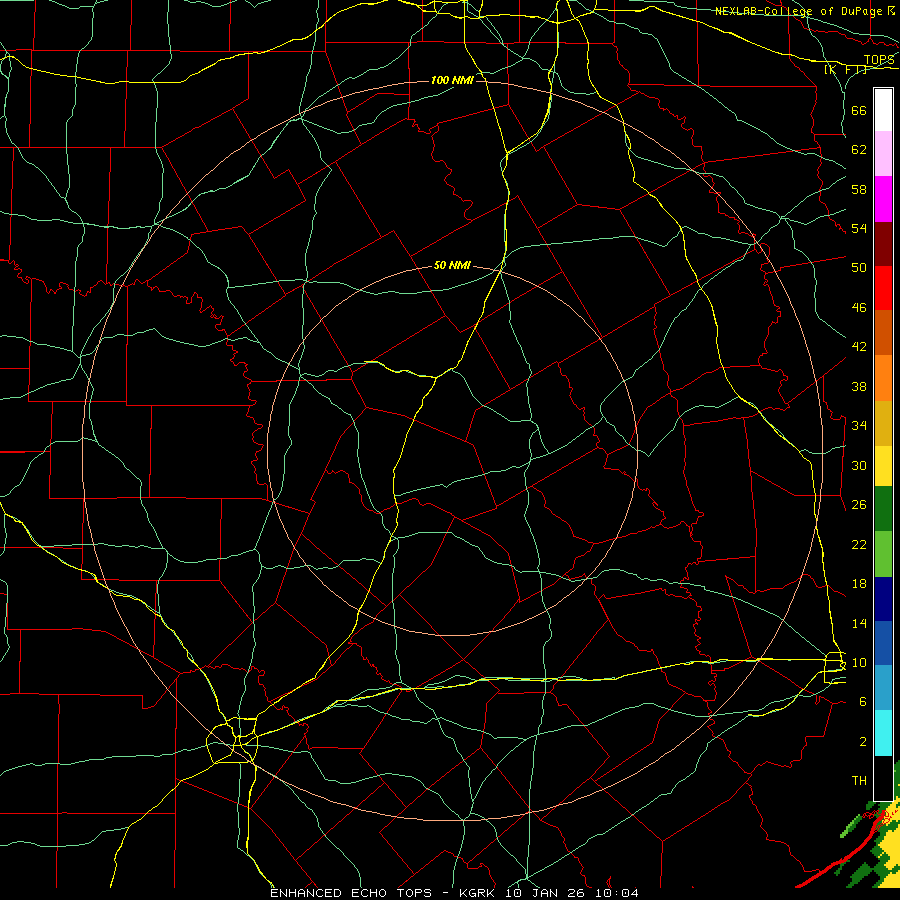Click the white swatch in the tops legend
This screenshot has width=900, height=900.
click(883, 110)
